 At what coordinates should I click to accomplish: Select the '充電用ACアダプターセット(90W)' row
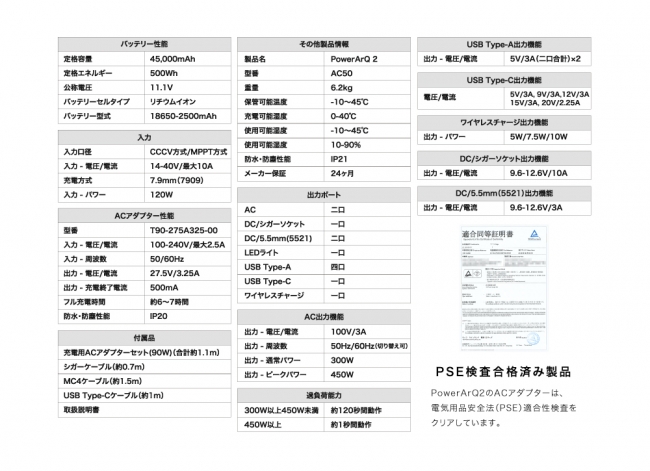(x=144, y=352)
